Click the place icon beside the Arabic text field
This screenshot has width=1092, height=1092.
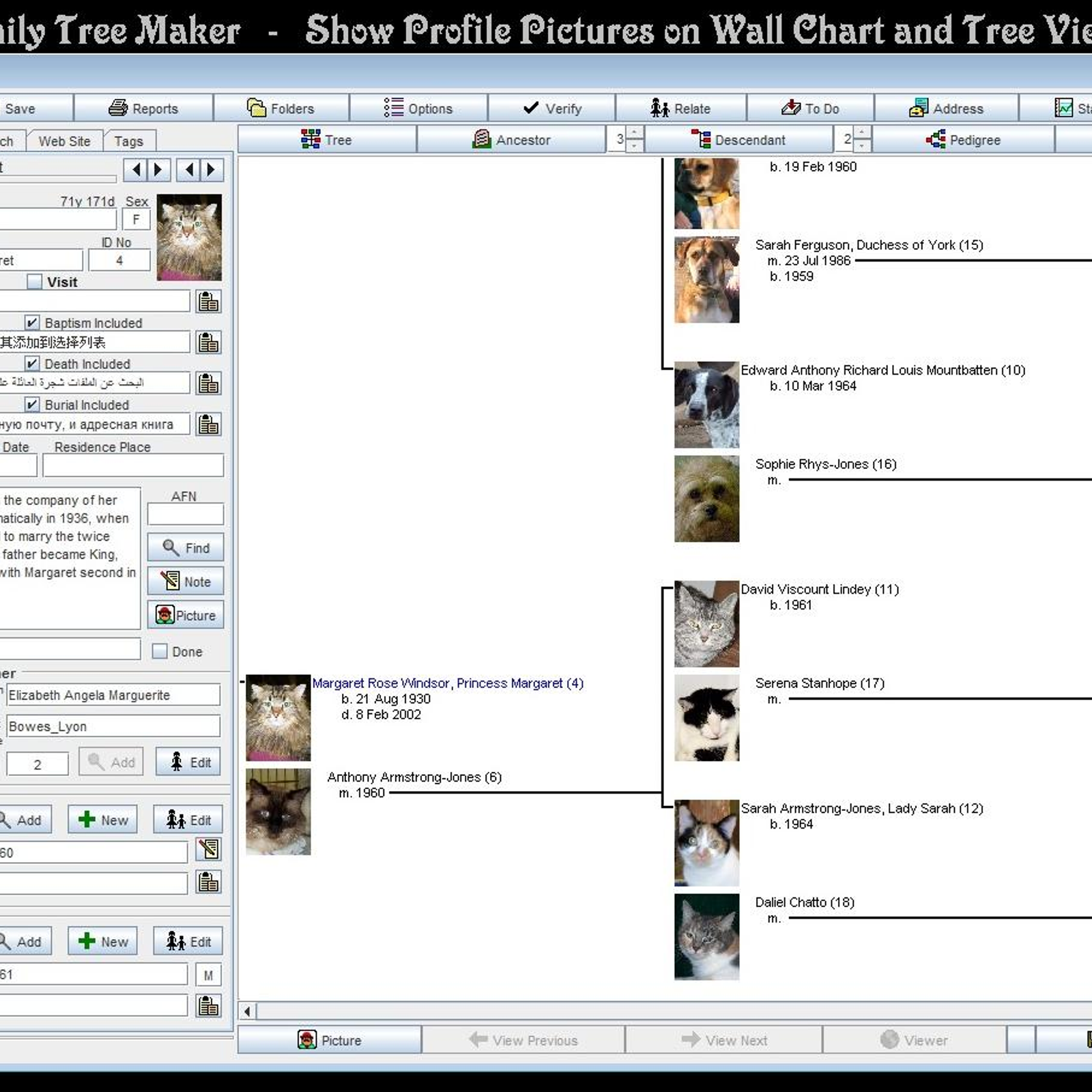click(208, 383)
